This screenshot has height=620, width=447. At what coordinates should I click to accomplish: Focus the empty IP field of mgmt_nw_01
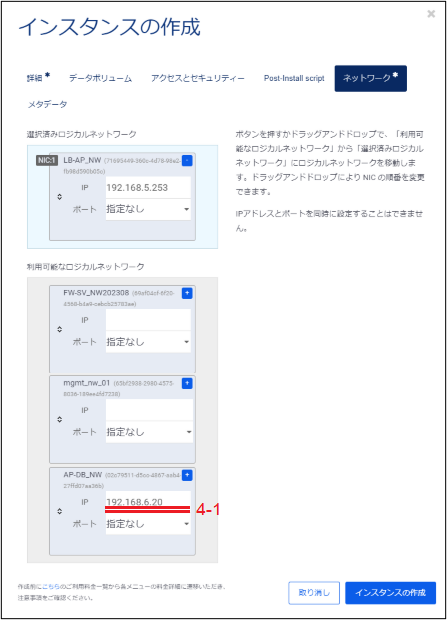tap(149, 410)
